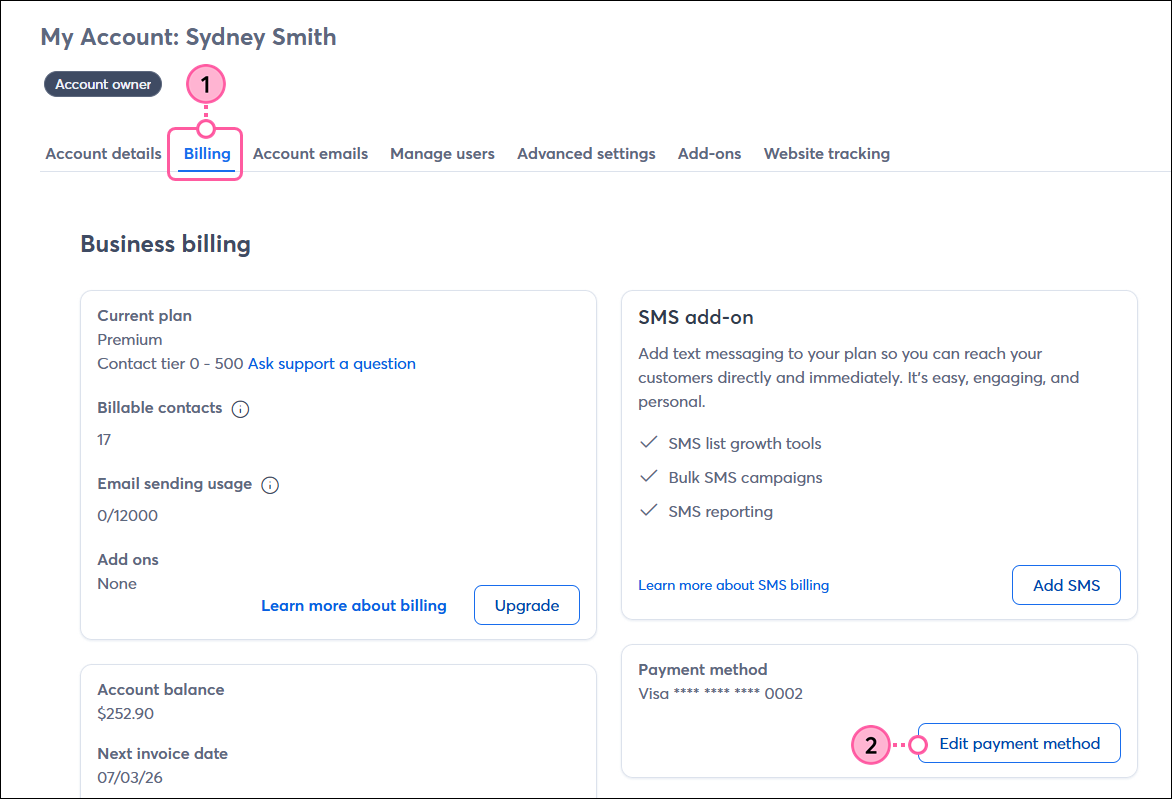Image resolution: width=1172 pixels, height=799 pixels.
Task: Click the Upgrade button
Action: [527, 605]
